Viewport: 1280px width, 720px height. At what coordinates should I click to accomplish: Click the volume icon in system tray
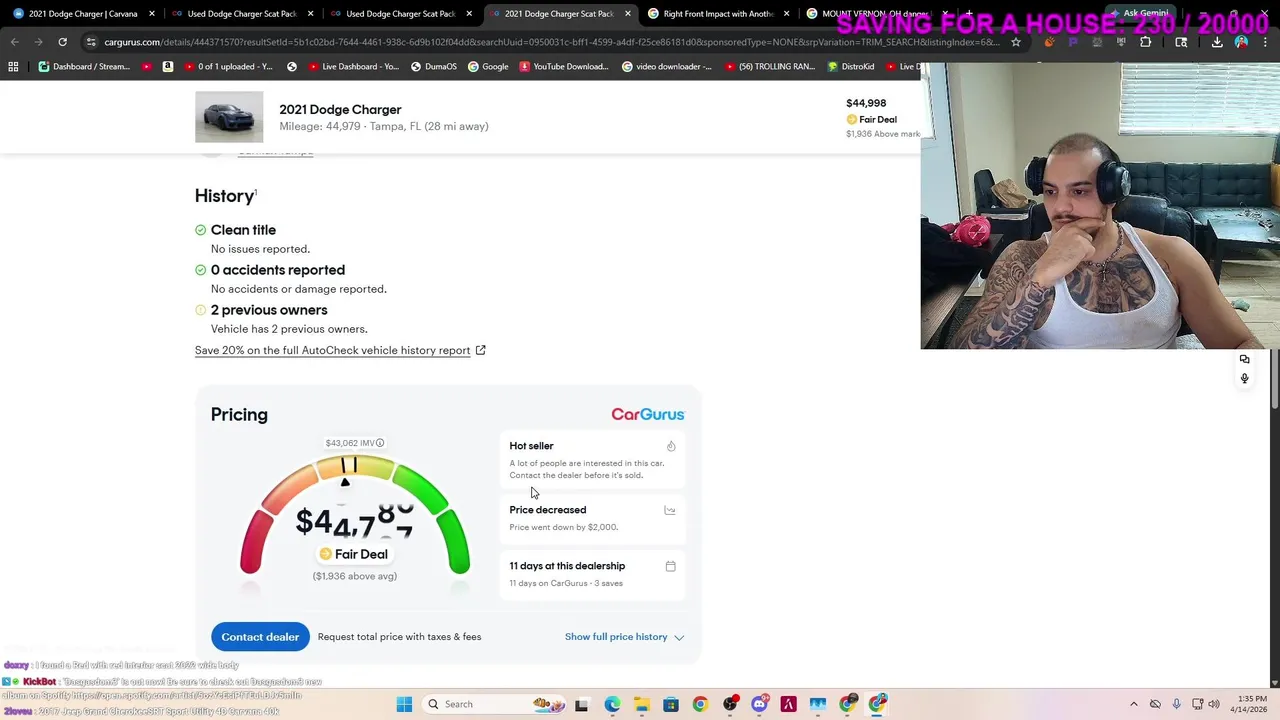coord(1214,704)
